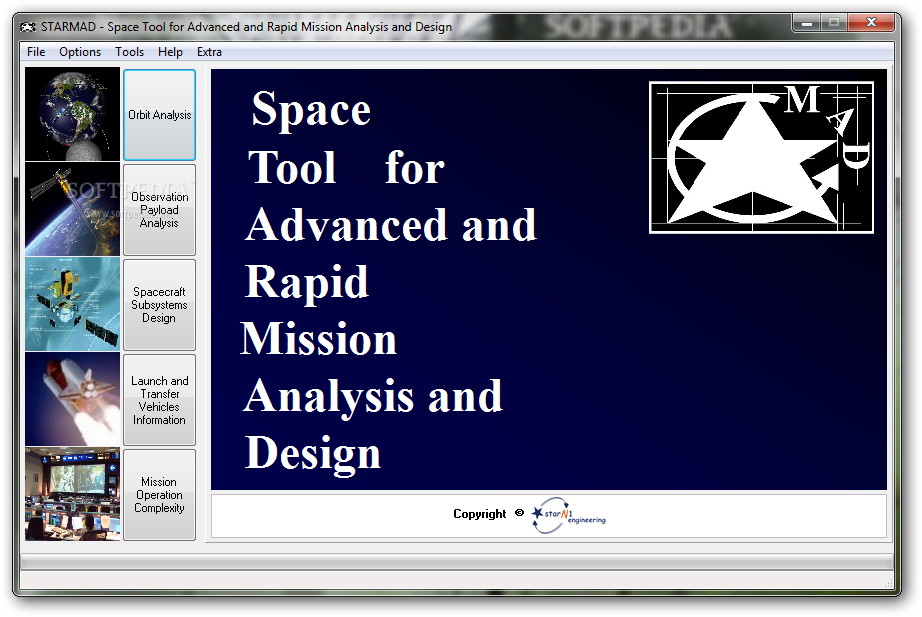Launch Spacecraft Subsystems Design module

tap(159, 305)
